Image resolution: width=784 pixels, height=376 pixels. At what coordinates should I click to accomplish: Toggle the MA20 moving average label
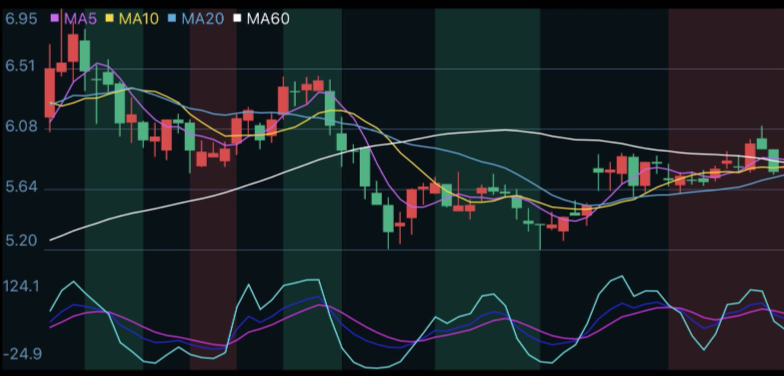(202, 19)
